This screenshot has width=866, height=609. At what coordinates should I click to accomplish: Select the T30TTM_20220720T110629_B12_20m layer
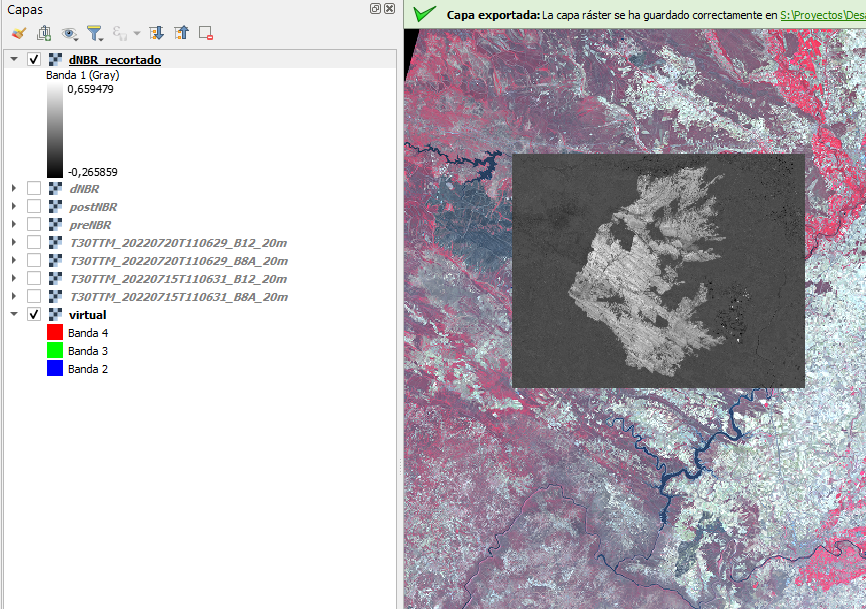click(177, 242)
